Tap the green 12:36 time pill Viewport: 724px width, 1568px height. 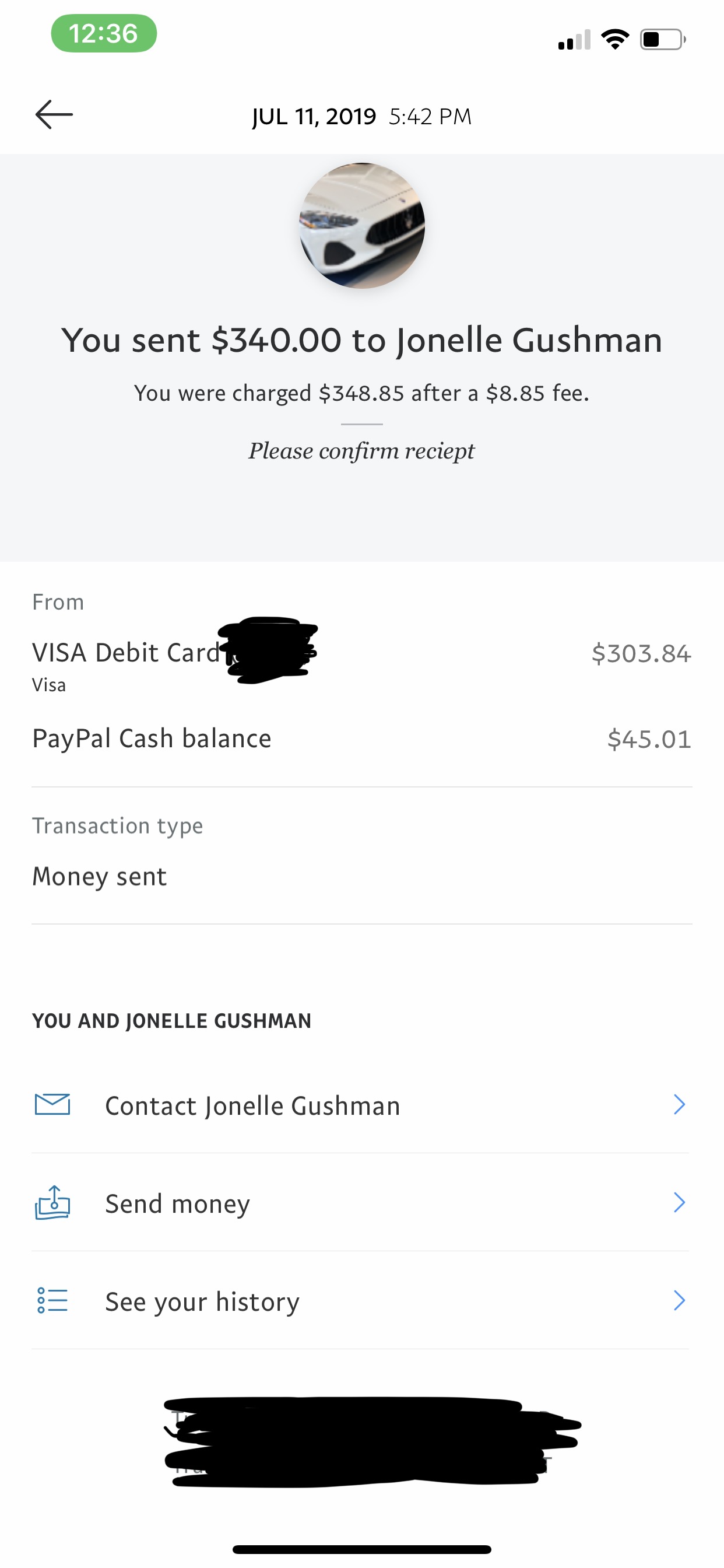click(104, 33)
